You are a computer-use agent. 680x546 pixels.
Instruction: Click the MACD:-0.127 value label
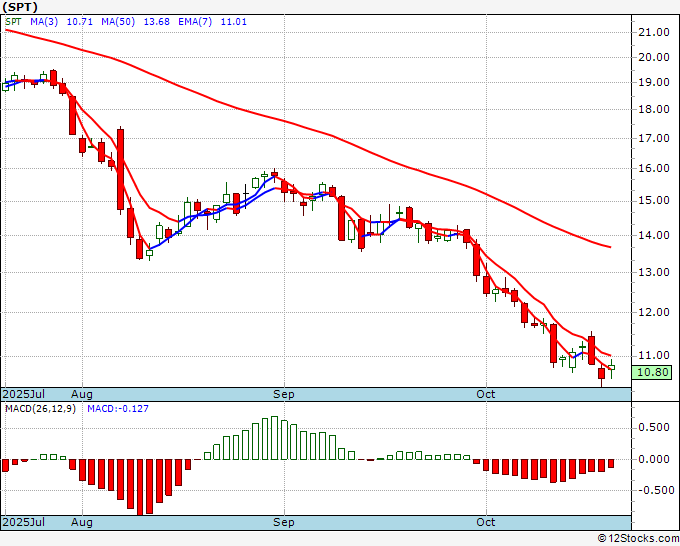(118, 409)
